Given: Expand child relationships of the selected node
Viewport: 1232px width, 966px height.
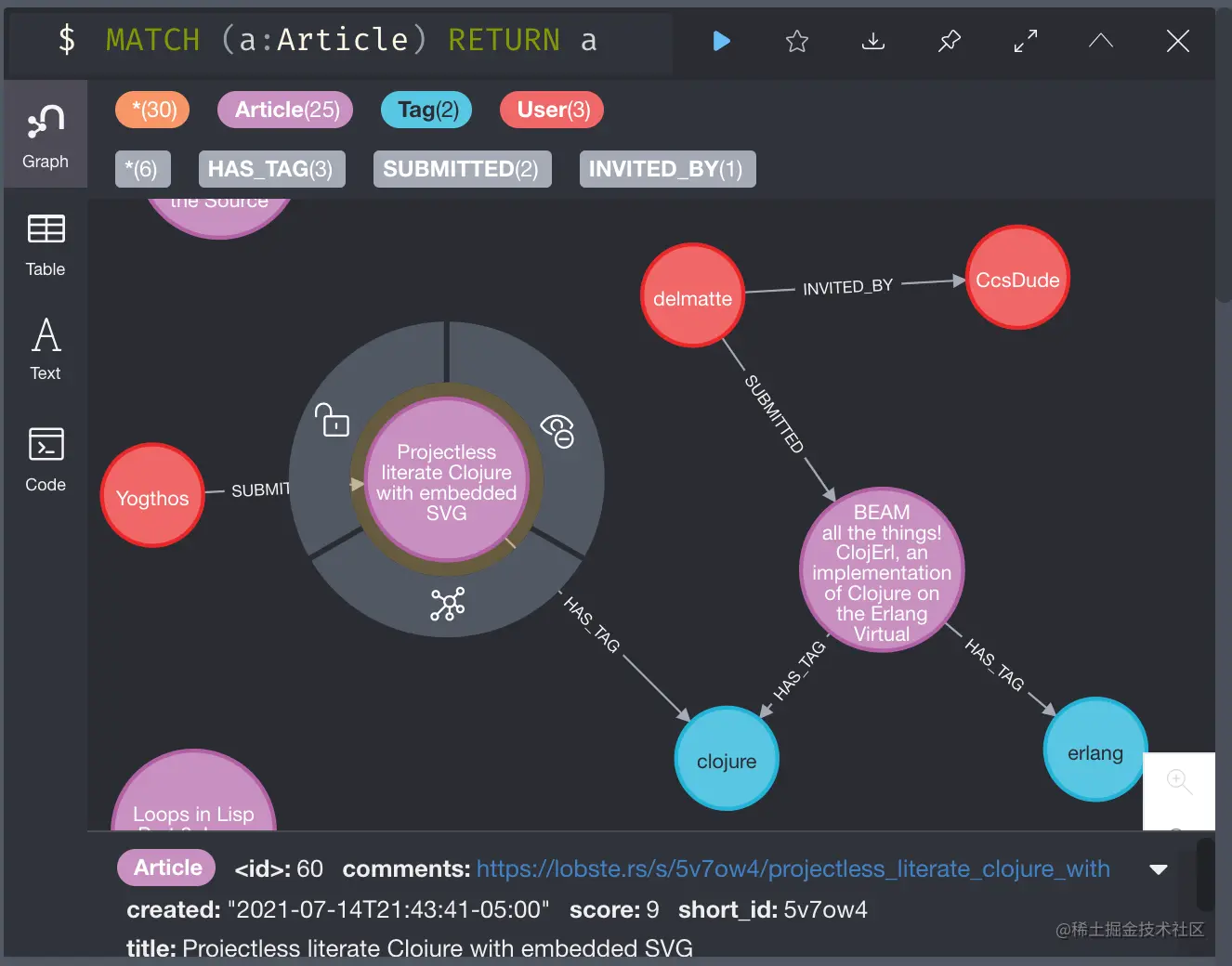Looking at the screenshot, I should coord(448,604).
